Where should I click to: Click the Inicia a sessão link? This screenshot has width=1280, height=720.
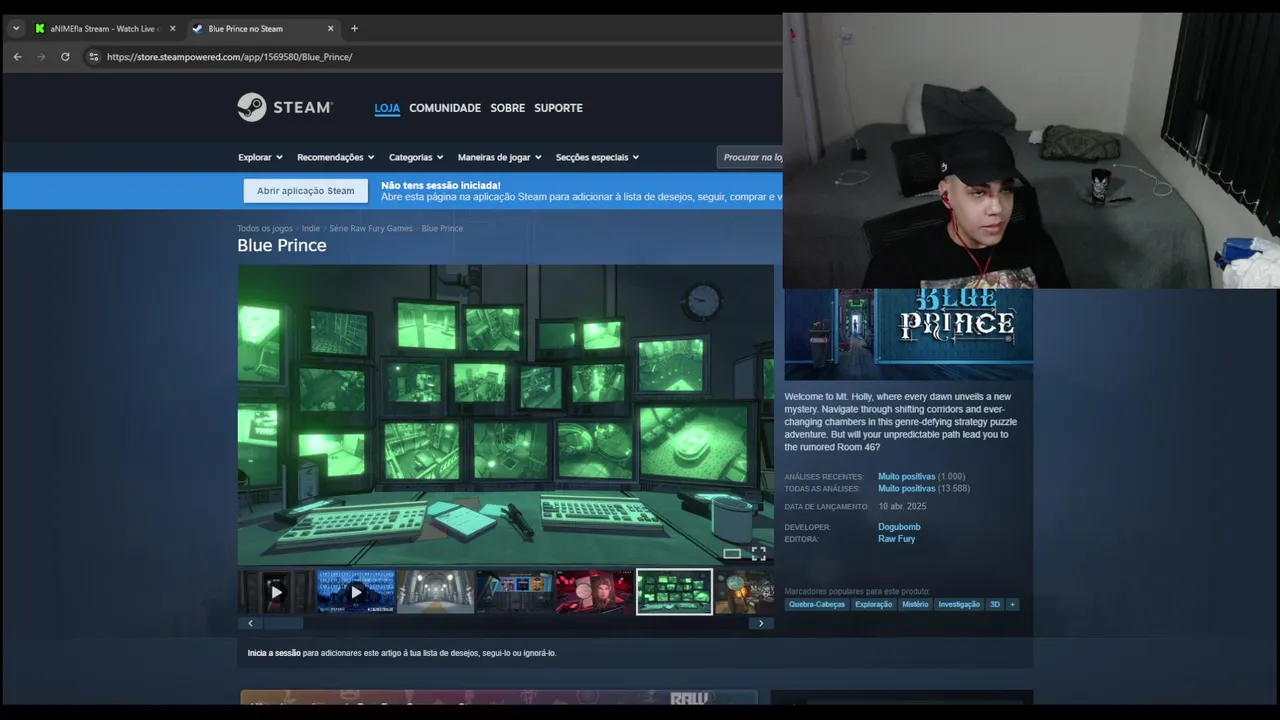pos(274,653)
